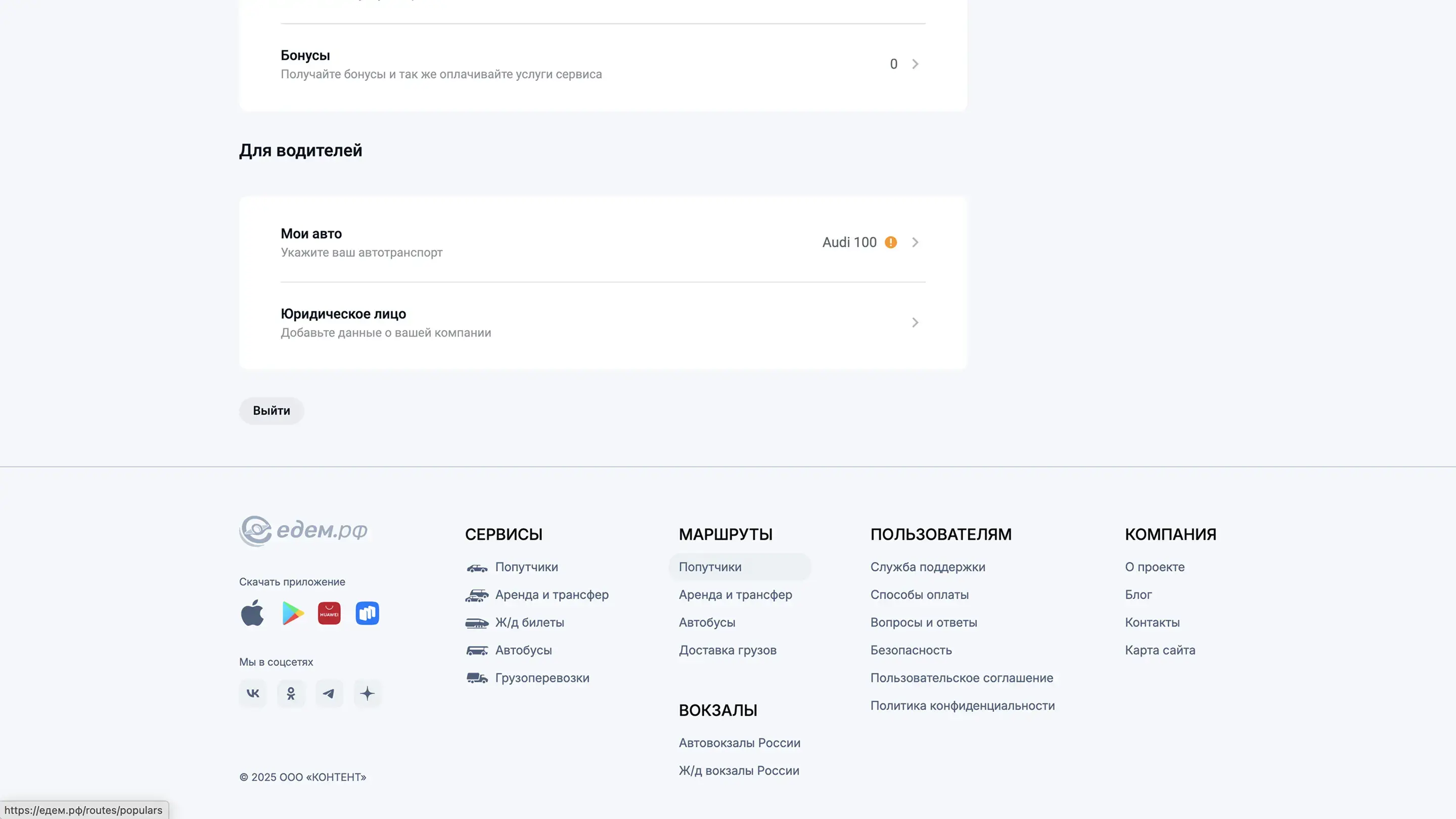The width and height of the screenshot is (1456, 819).
Task: Click the orange warning icon beside Audi 100
Action: pyautogui.click(x=891, y=243)
